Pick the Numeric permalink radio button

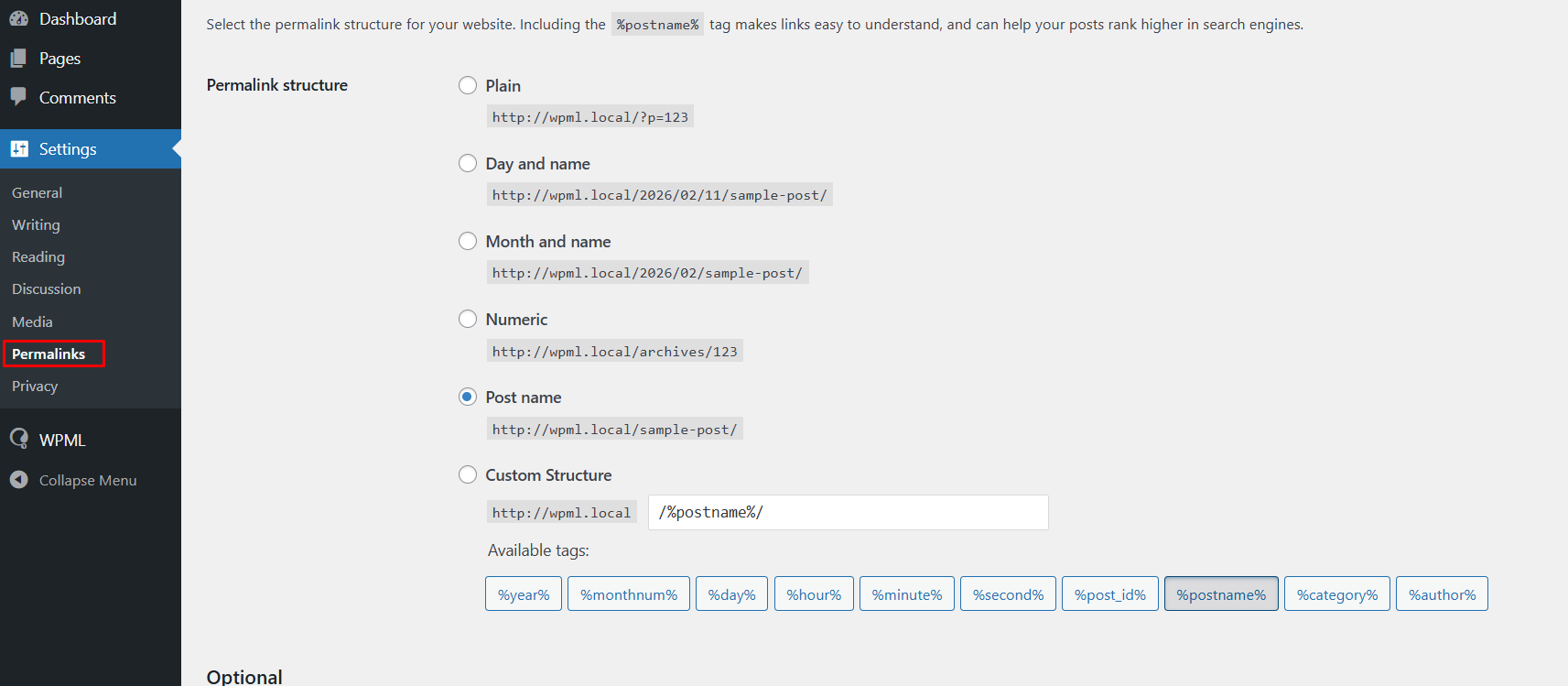pos(468,319)
